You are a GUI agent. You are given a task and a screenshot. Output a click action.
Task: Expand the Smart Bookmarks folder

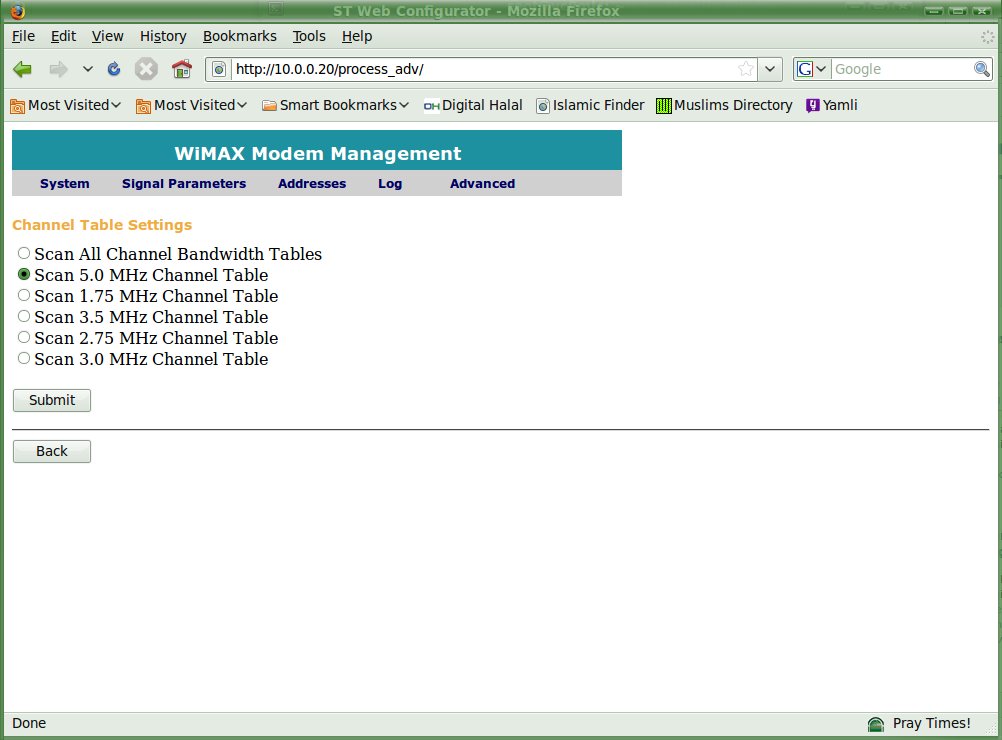click(335, 105)
